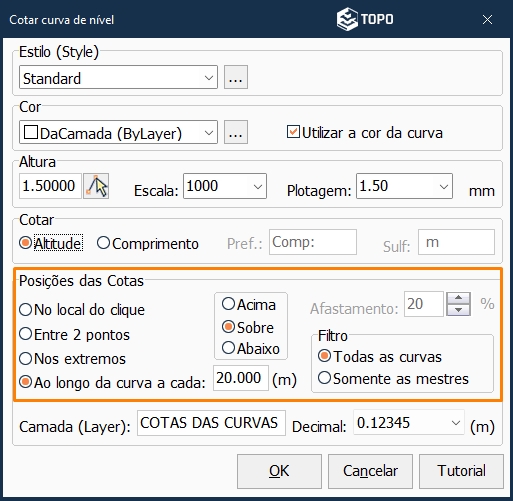Image resolution: width=513 pixels, height=501 pixels.
Task: Open style editor ellipsis button
Action: click(x=236, y=77)
